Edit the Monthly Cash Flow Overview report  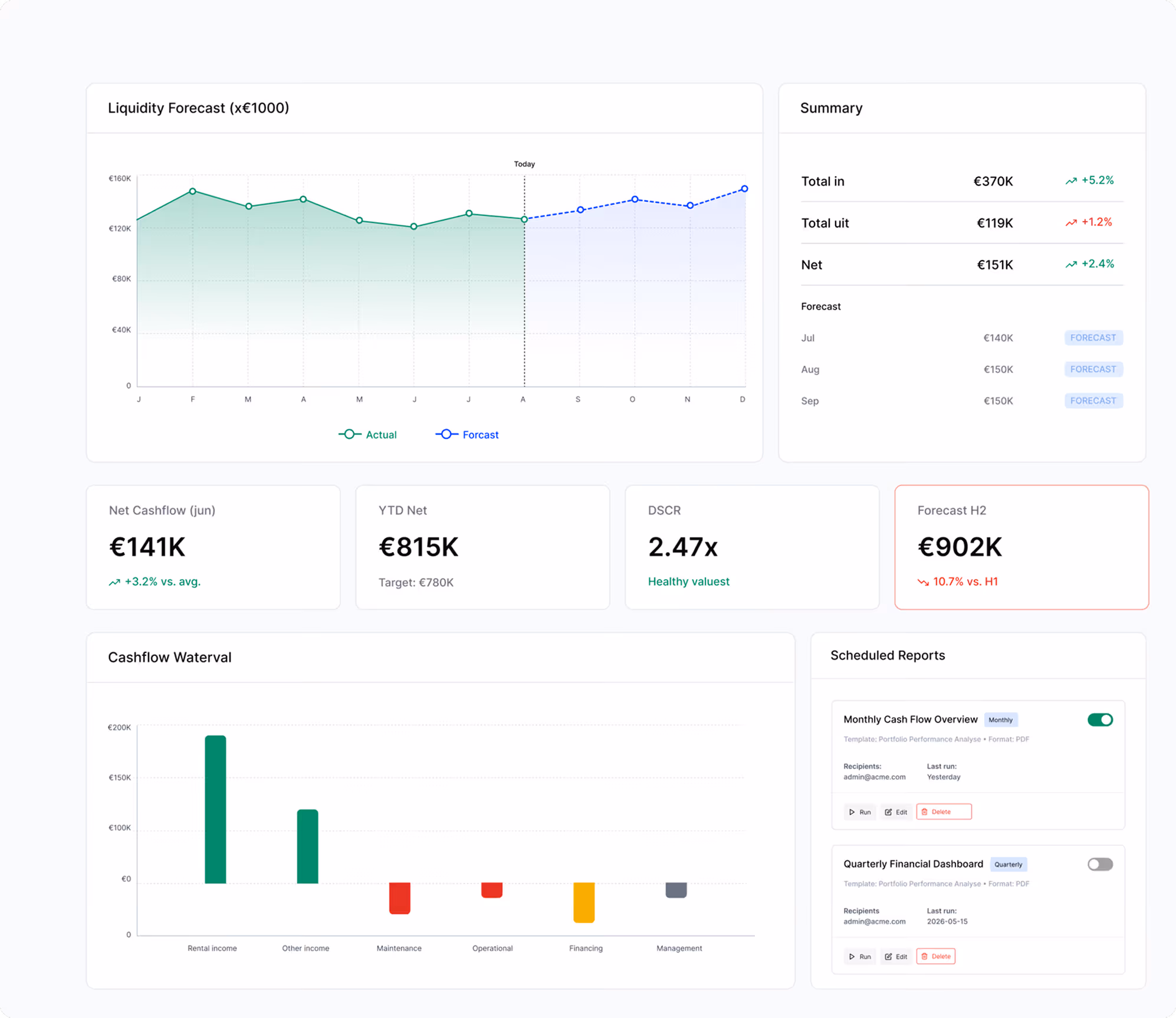pos(896,812)
